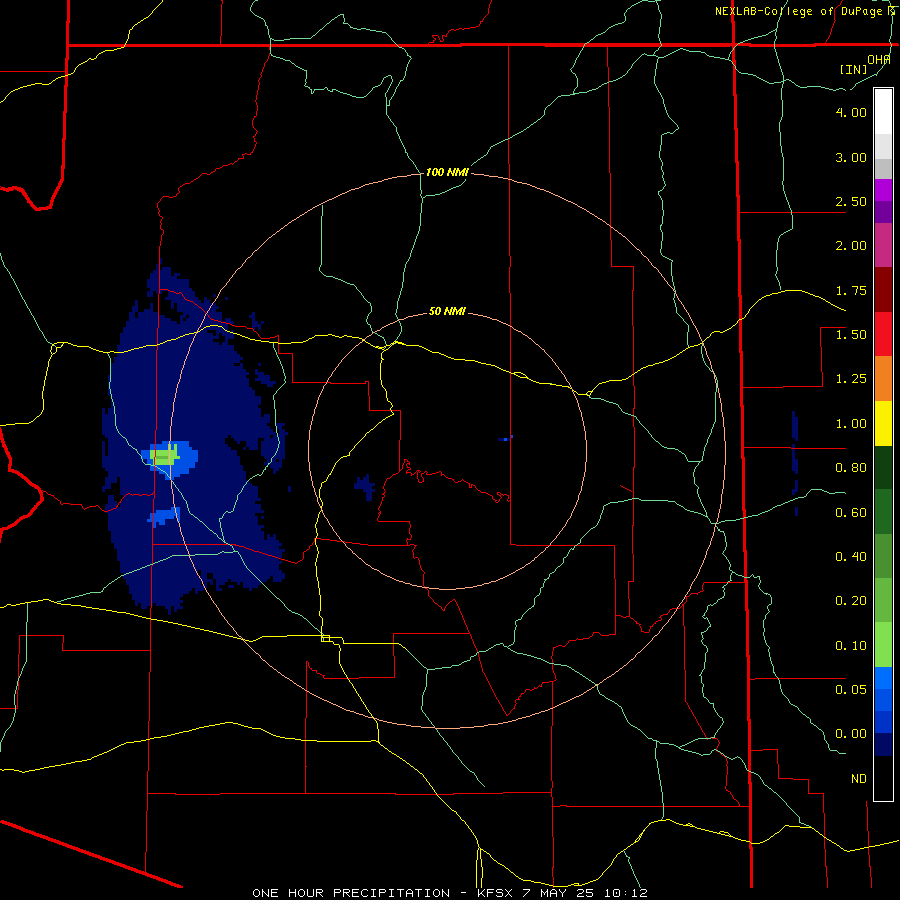This screenshot has height=900, width=900.
Task: Click the 0.10 legend value
Action: click(851, 646)
